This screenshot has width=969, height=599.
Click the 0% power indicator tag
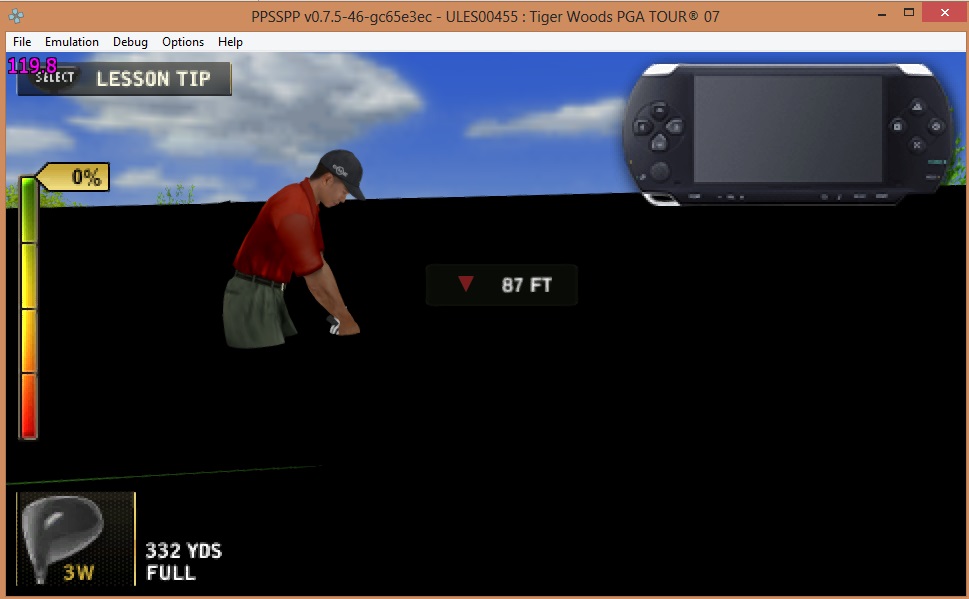(74, 178)
